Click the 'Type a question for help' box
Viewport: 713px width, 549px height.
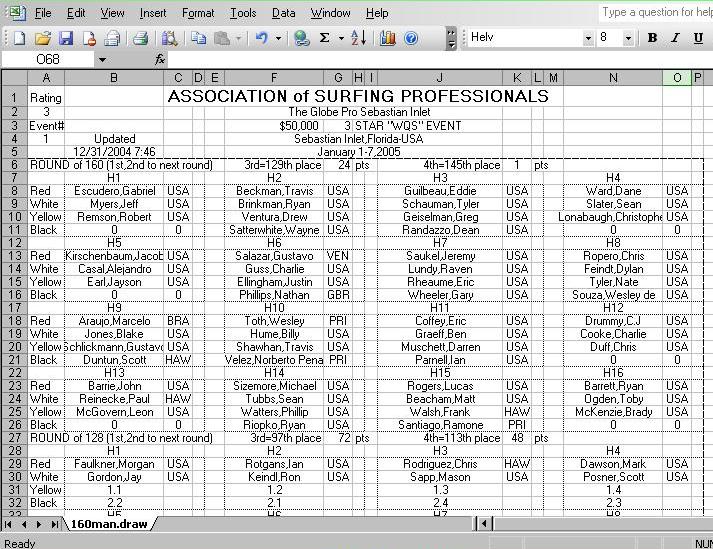(657, 12)
